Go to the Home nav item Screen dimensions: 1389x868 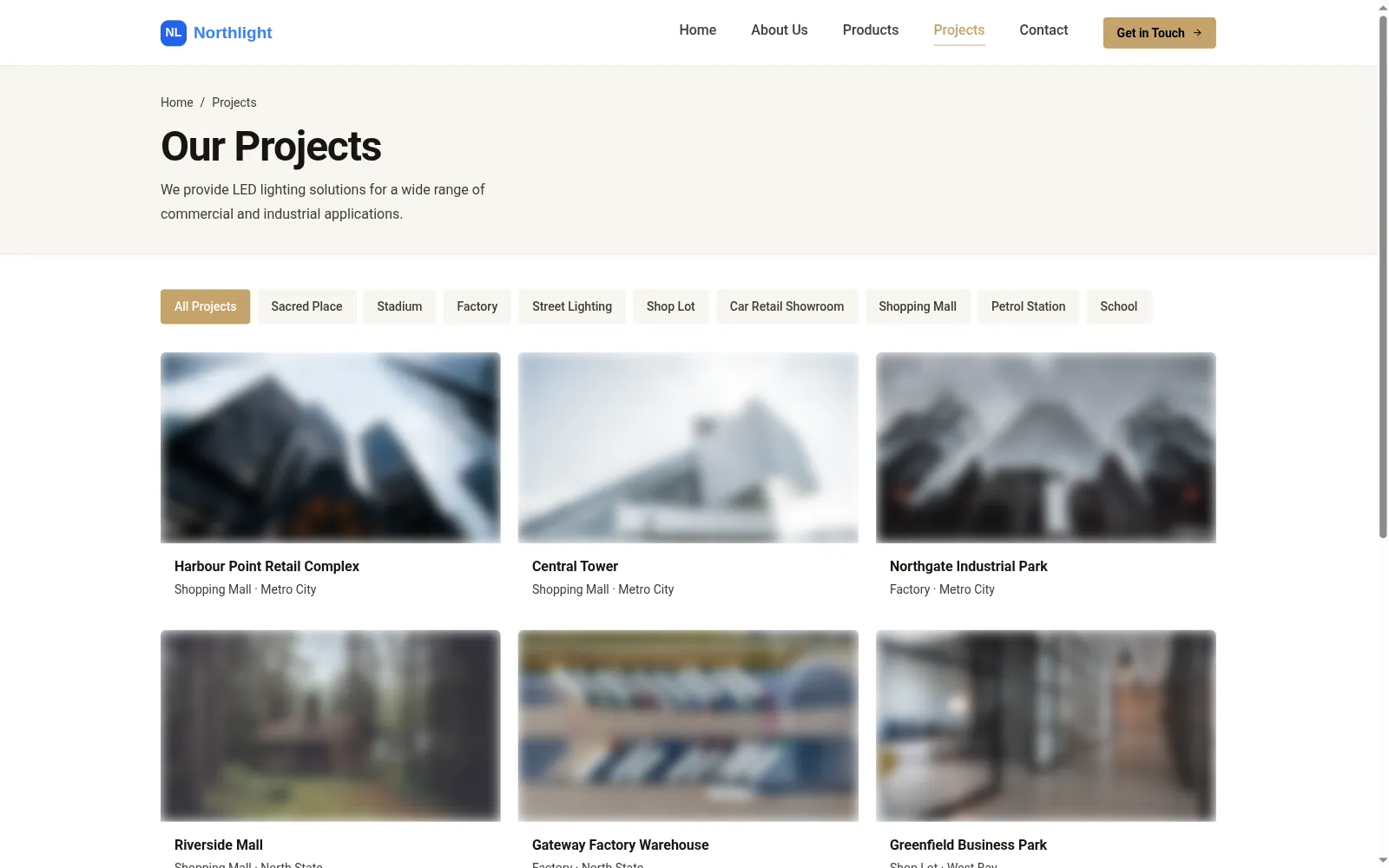point(698,30)
